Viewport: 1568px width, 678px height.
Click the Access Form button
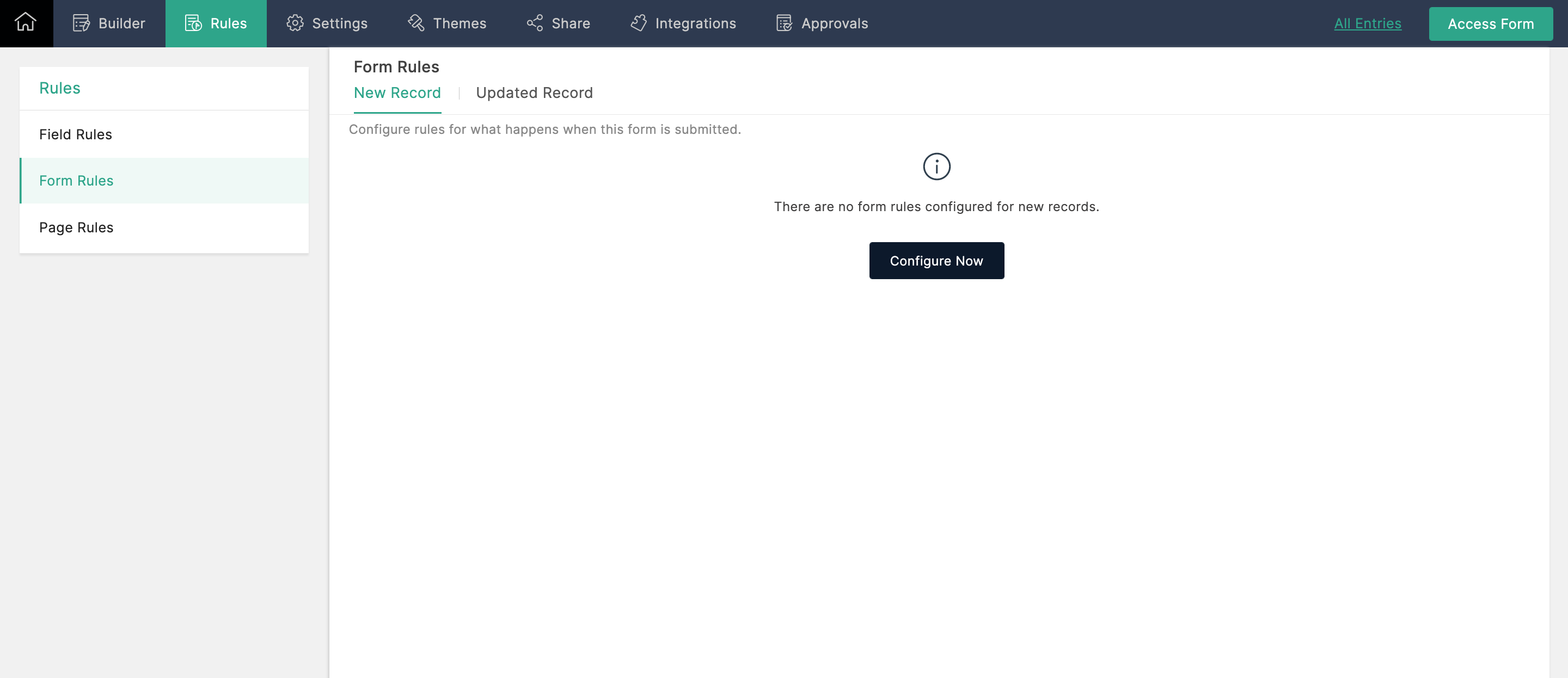point(1490,24)
